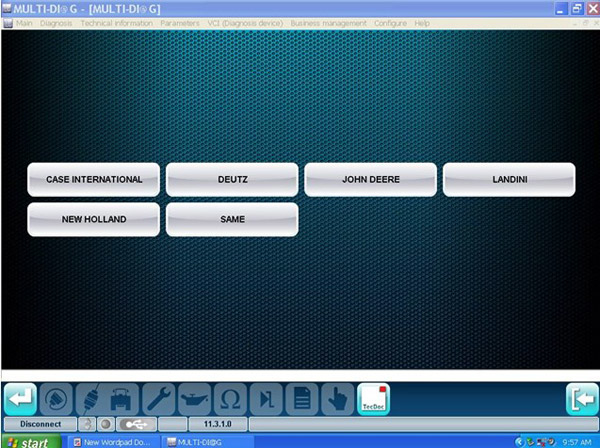Select the Omega resistance icon
The width and height of the screenshot is (600, 448).
click(x=230, y=398)
